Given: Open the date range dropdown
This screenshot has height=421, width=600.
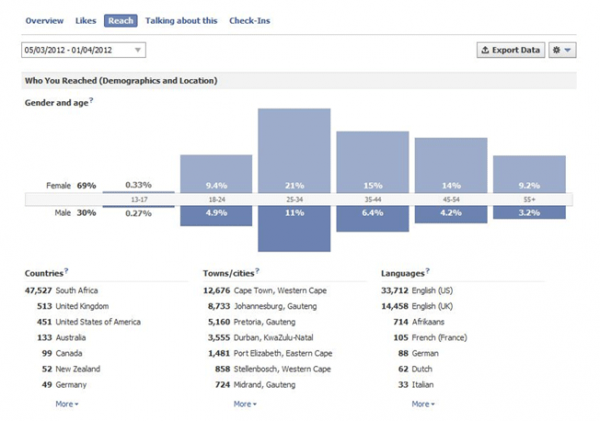Looking at the screenshot, I should [83, 50].
